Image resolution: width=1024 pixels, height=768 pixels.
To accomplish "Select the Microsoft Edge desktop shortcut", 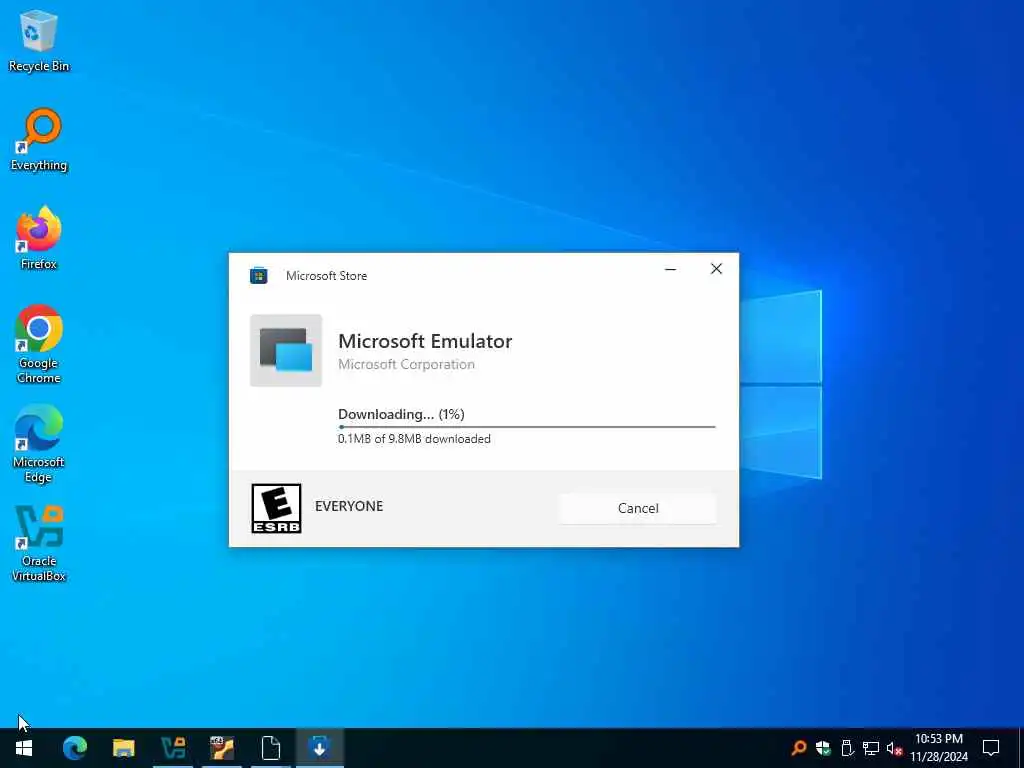I will tap(39, 444).
